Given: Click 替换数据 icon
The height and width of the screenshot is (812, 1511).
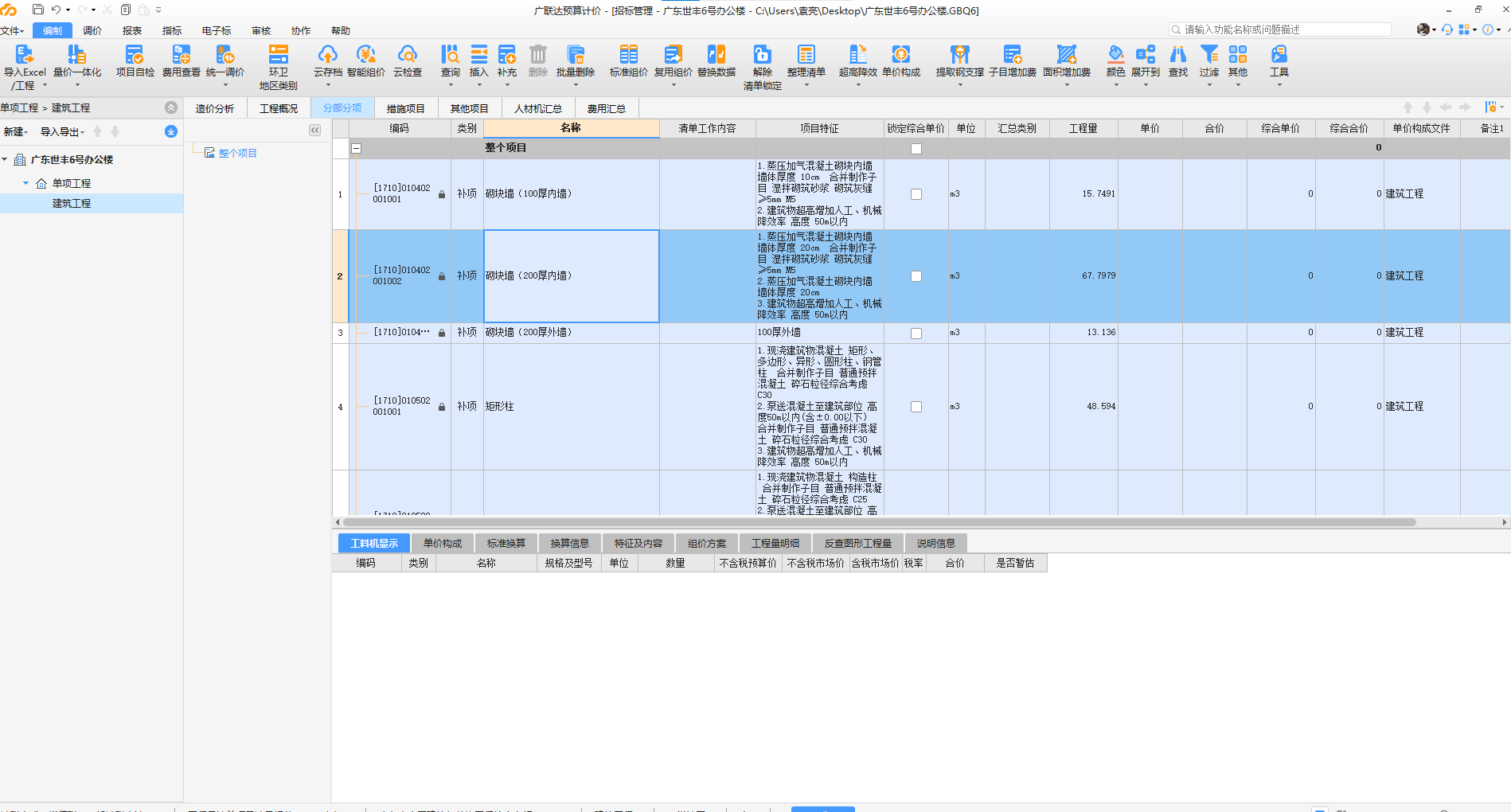Looking at the screenshot, I should click(716, 62).
